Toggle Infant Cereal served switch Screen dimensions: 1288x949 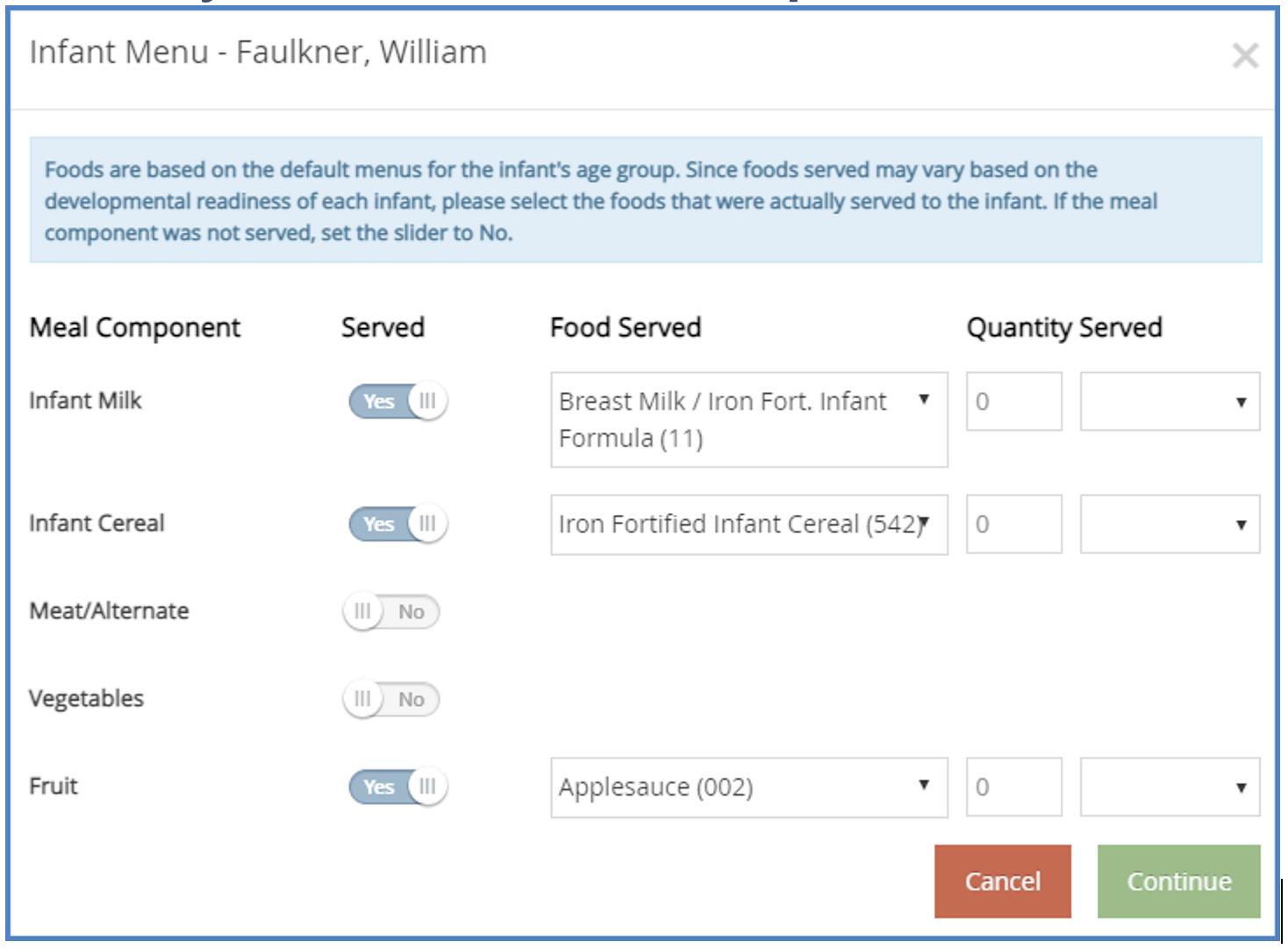[x=398, y=524]
